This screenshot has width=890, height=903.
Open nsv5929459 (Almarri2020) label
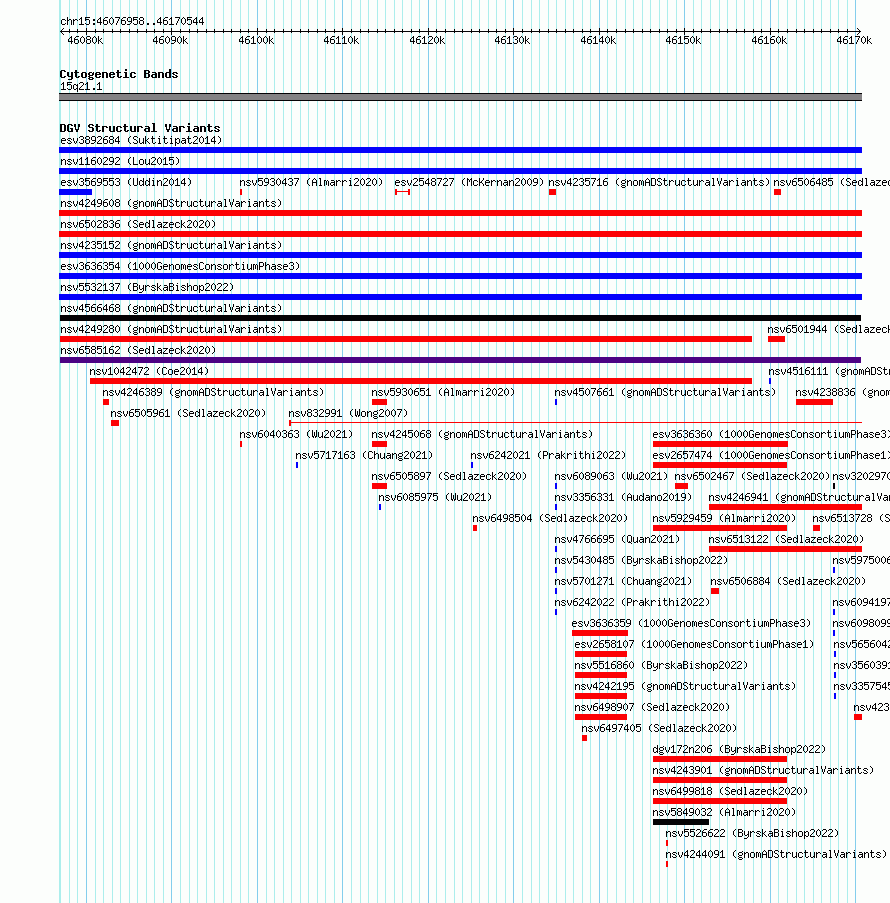click(724, 519)
